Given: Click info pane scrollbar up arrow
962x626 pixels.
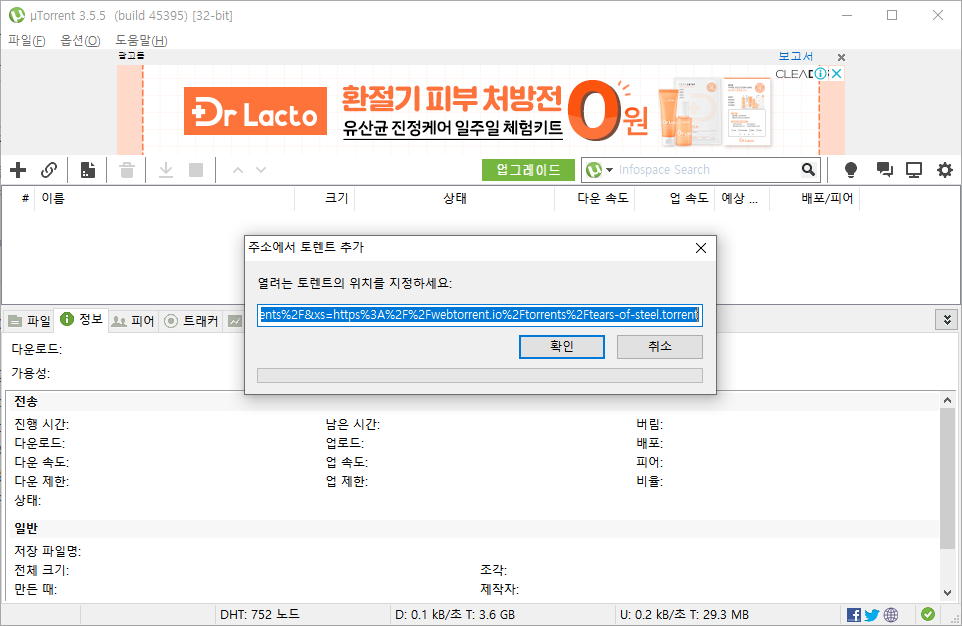Looking at the screenshot, I should pyautogui.click(x=947, y=400).
